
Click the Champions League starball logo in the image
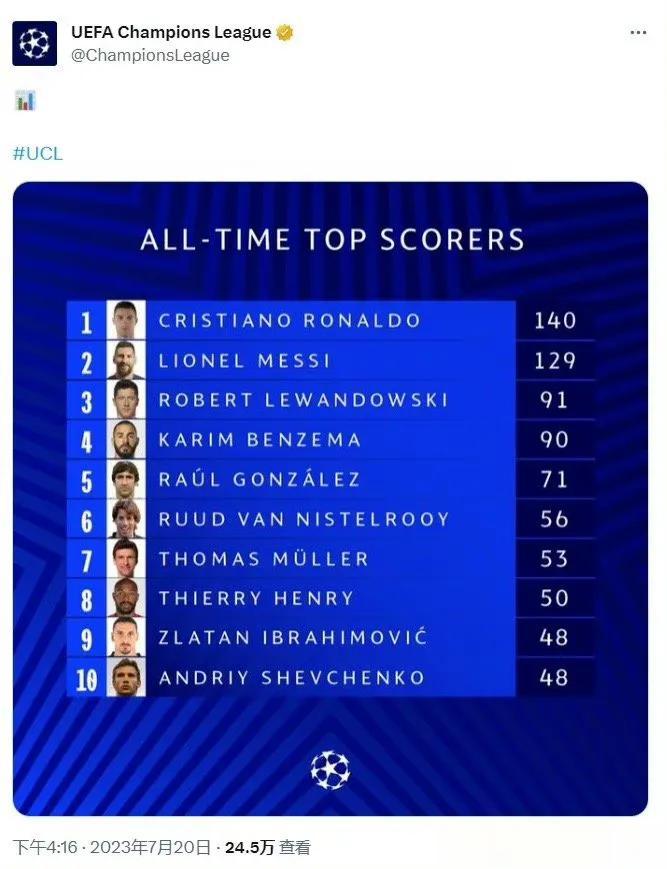(330, 770)
